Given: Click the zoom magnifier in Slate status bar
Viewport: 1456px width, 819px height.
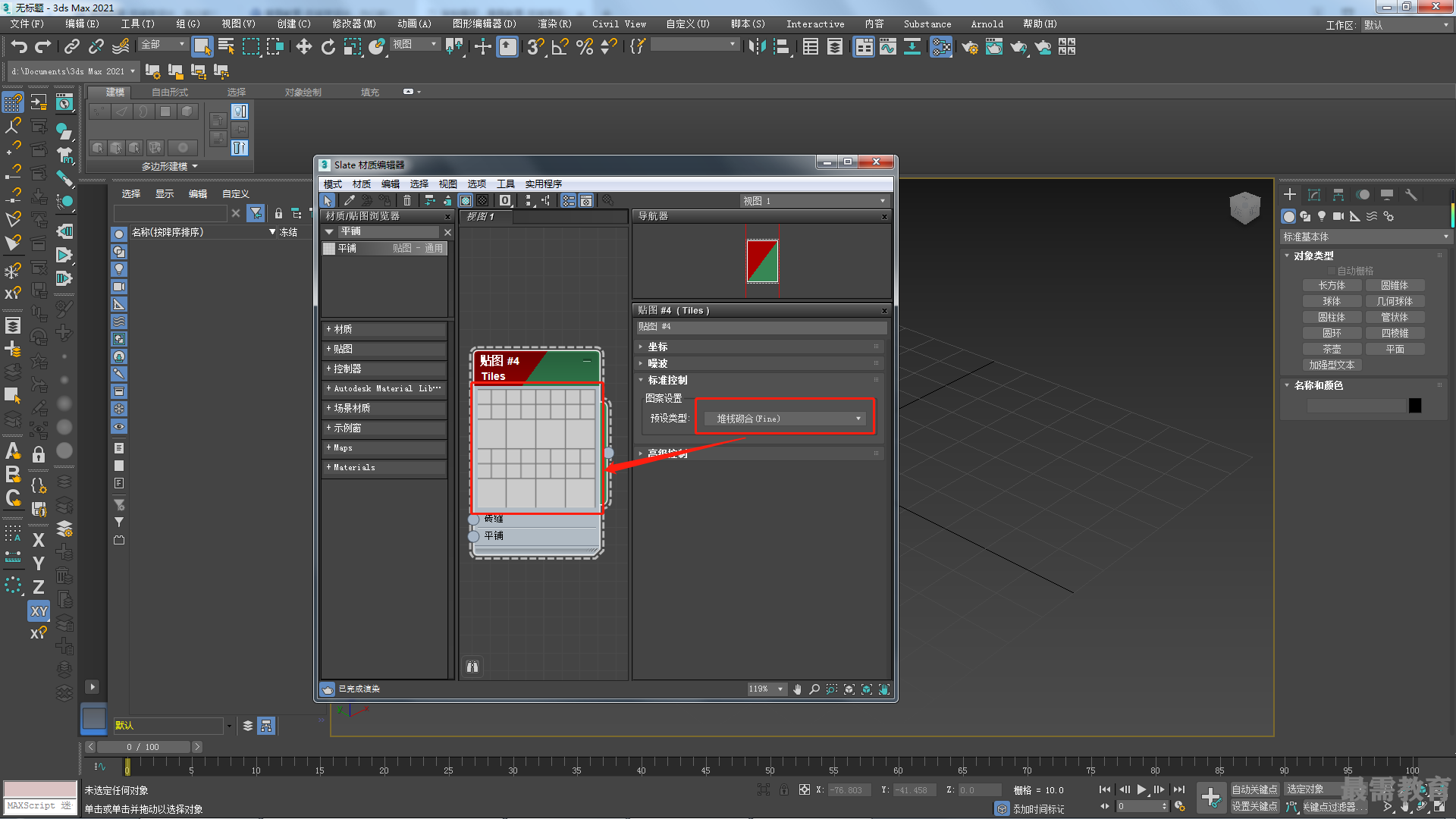Looking at the screenshot, I should [x=814, y=689].
